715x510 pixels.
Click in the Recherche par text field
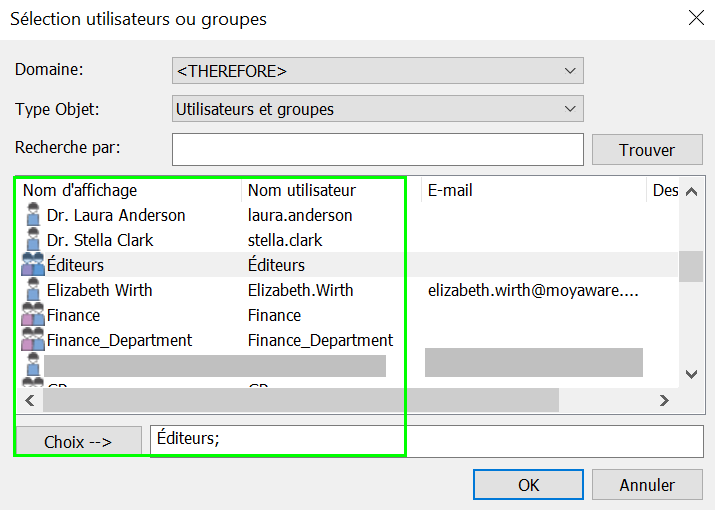click(x=377, y=149)
